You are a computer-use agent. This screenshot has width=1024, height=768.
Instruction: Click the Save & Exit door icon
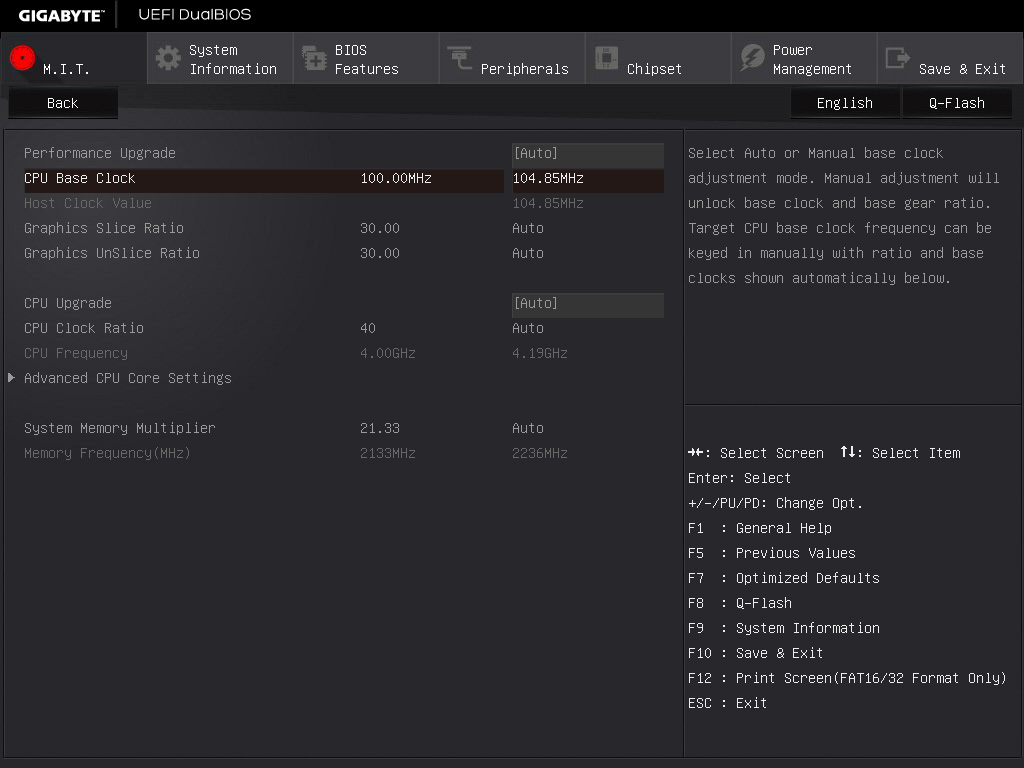(898, 58)
